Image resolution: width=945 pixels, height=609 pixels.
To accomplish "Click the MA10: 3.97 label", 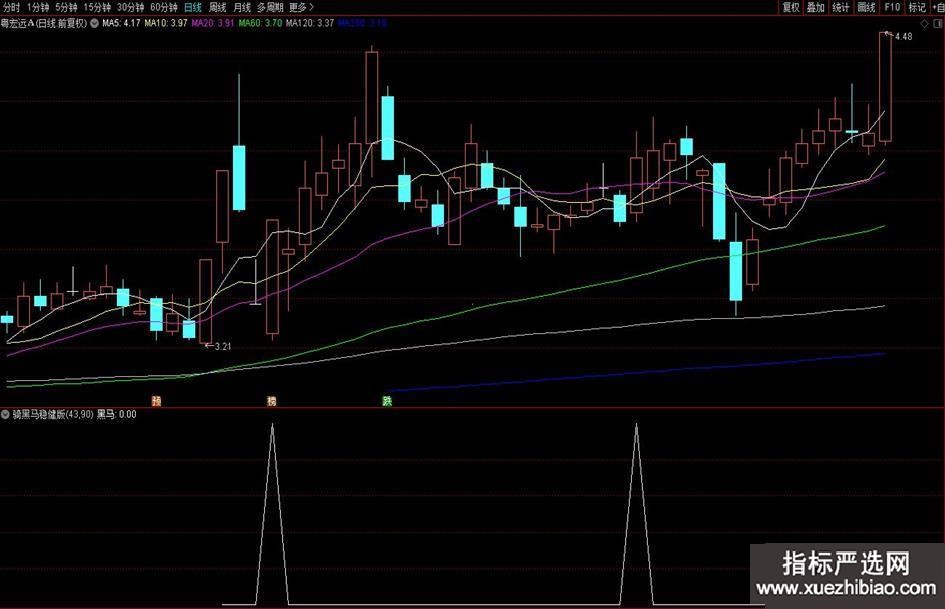I will (166, 24).
